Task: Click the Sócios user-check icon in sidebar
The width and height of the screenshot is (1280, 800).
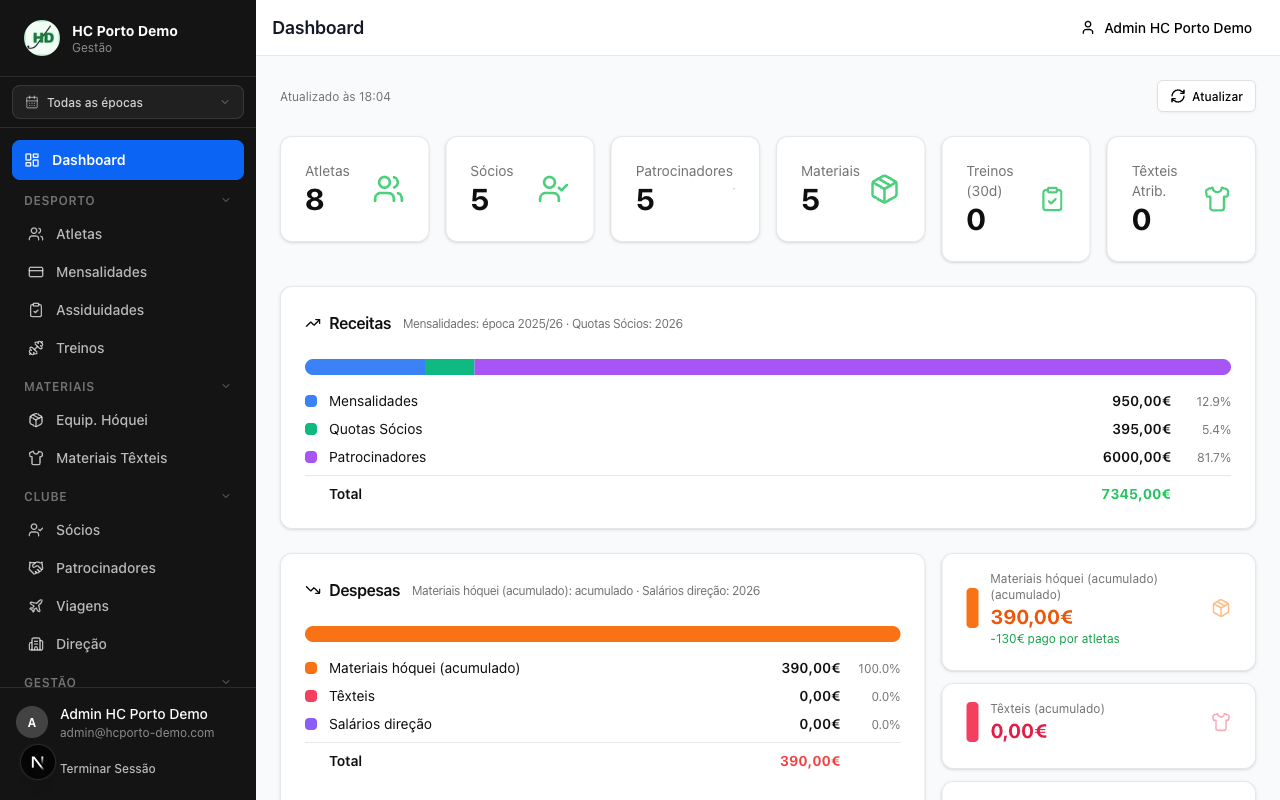Action: point(36,530)
